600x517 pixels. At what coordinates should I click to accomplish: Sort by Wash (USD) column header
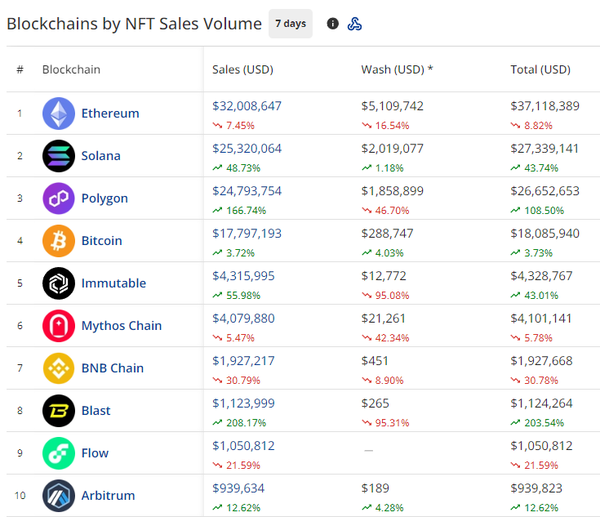[396, 70]
